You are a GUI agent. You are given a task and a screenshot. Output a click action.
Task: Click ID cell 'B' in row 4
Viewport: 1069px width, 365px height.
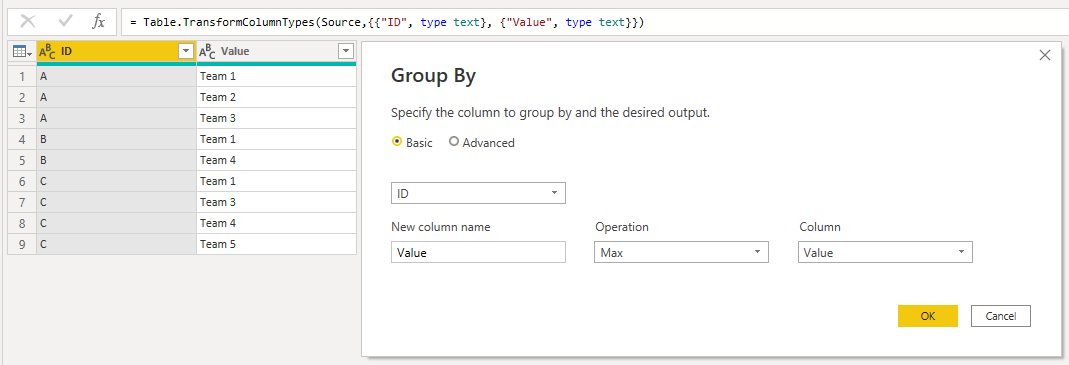coord(117,139)
